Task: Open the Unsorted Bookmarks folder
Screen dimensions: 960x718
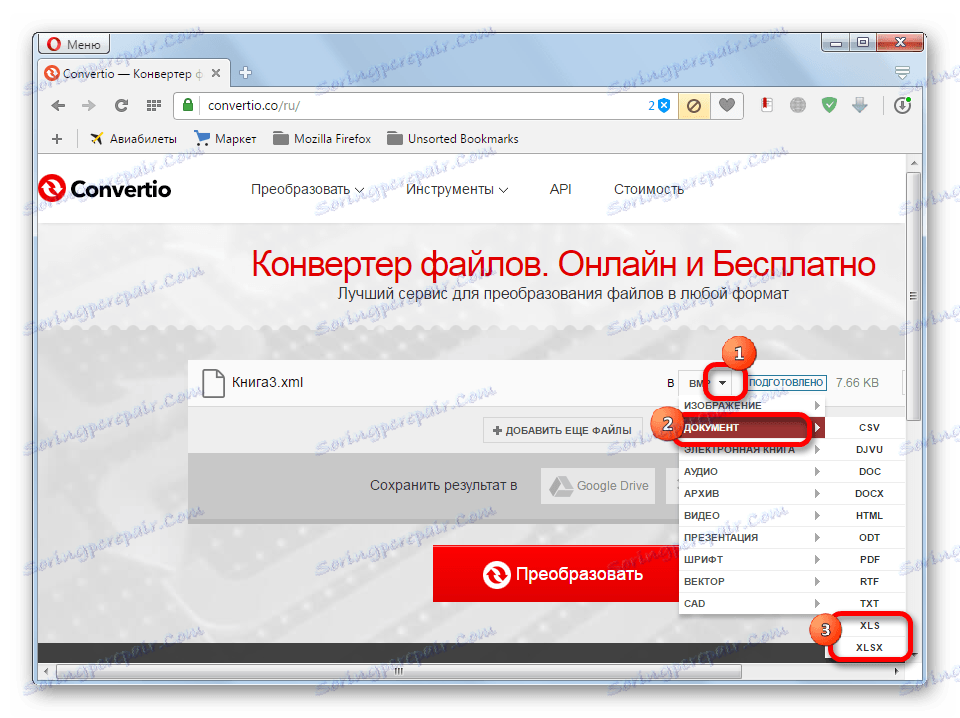Action: tap(452, 139)
